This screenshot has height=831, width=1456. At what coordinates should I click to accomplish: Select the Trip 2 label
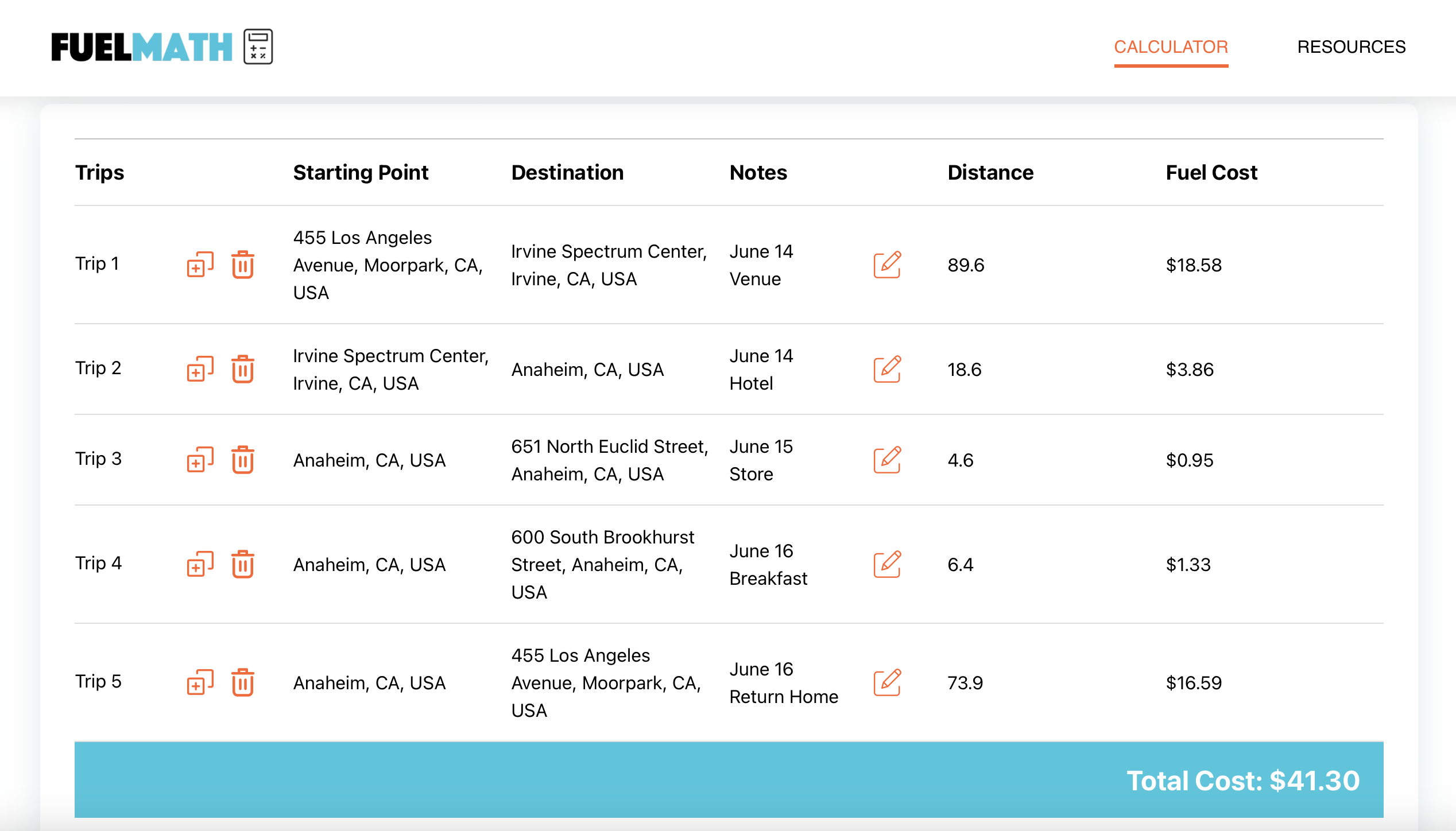pos(98,368)
